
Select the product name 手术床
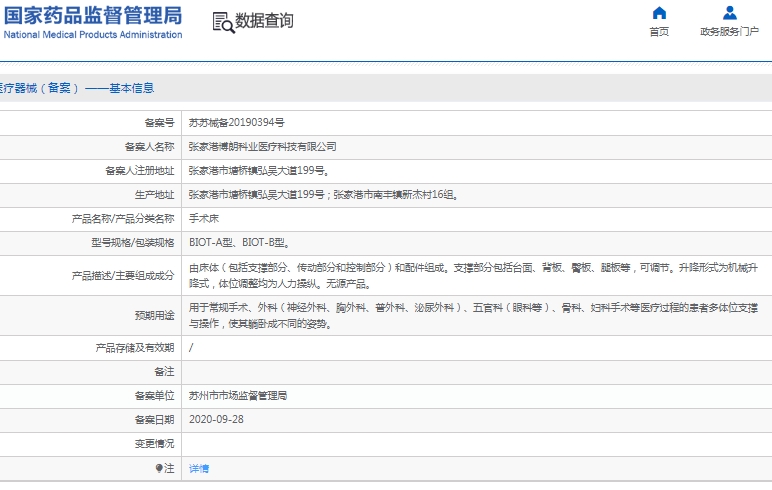coord(204,219)
